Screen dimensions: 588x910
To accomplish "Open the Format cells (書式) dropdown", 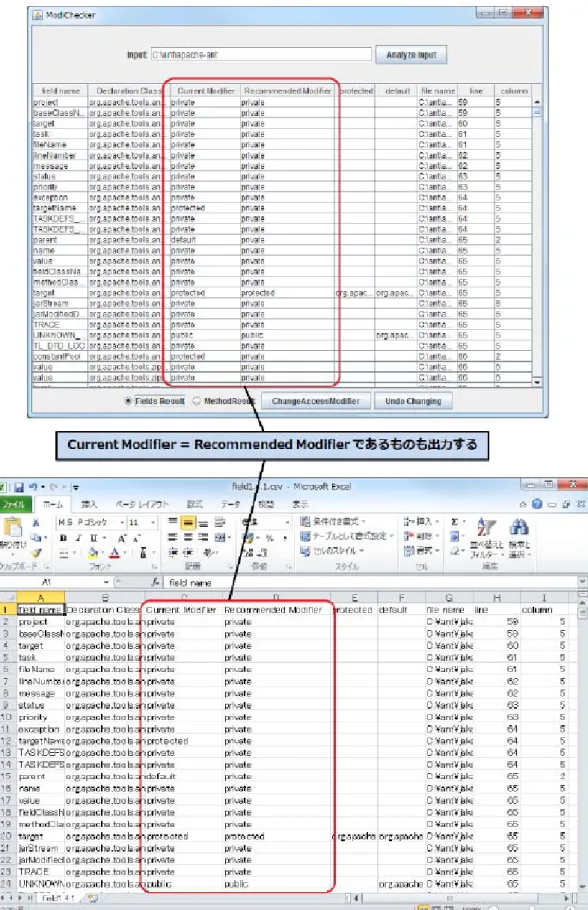I will [420, 550].
